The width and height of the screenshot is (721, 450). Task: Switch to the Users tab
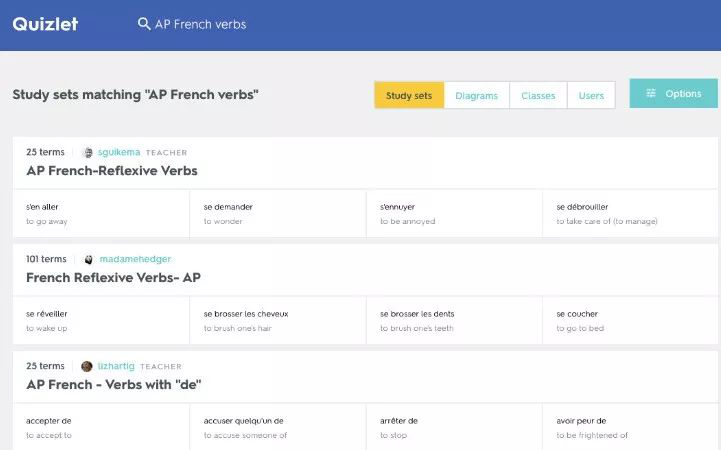coord(591,96)
